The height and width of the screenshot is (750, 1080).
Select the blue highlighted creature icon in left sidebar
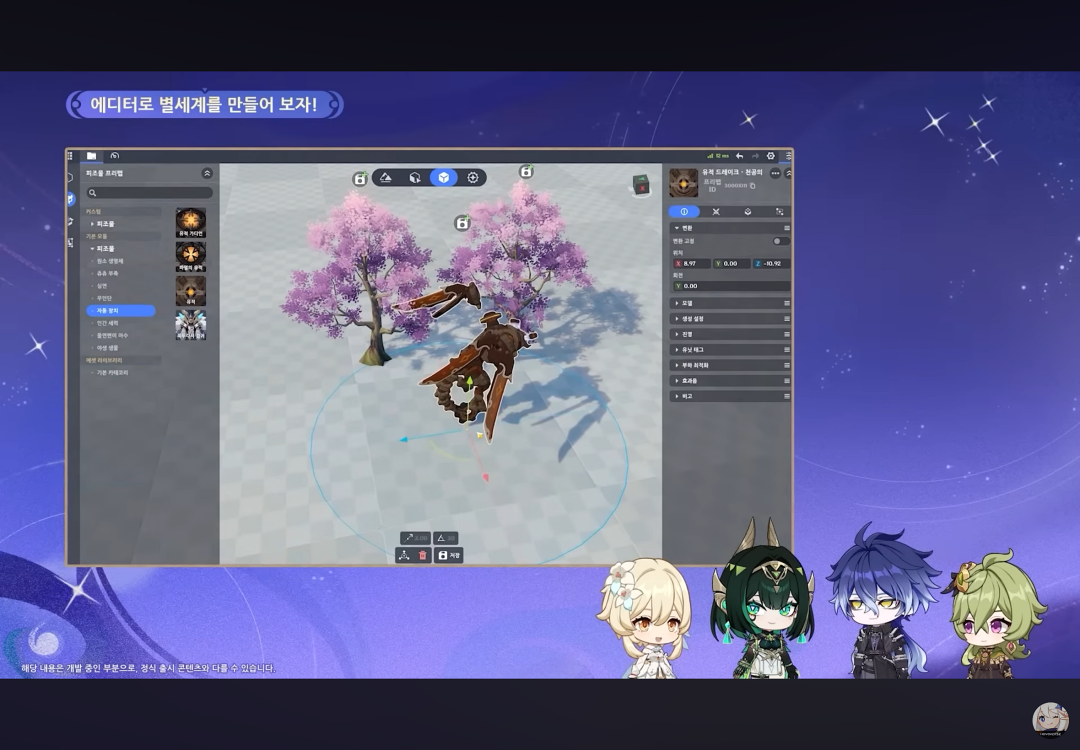pos(70,199)
